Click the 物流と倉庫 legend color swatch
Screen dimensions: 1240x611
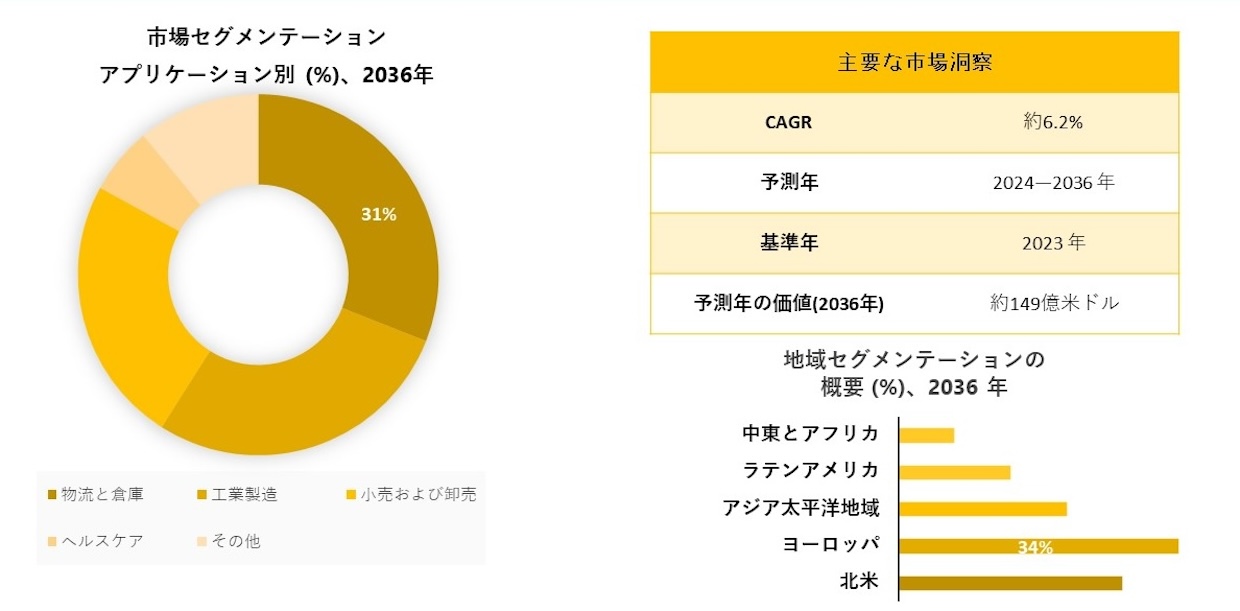coord(52,495)
